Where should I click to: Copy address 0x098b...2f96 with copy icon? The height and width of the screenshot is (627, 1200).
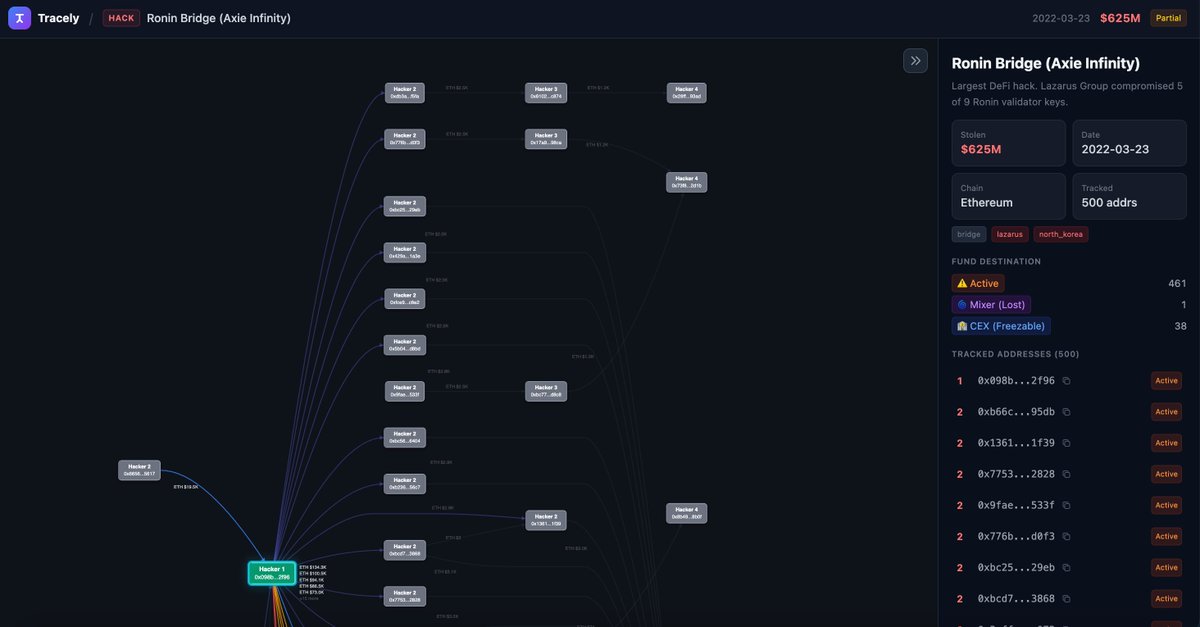[x=1066, y=381]
